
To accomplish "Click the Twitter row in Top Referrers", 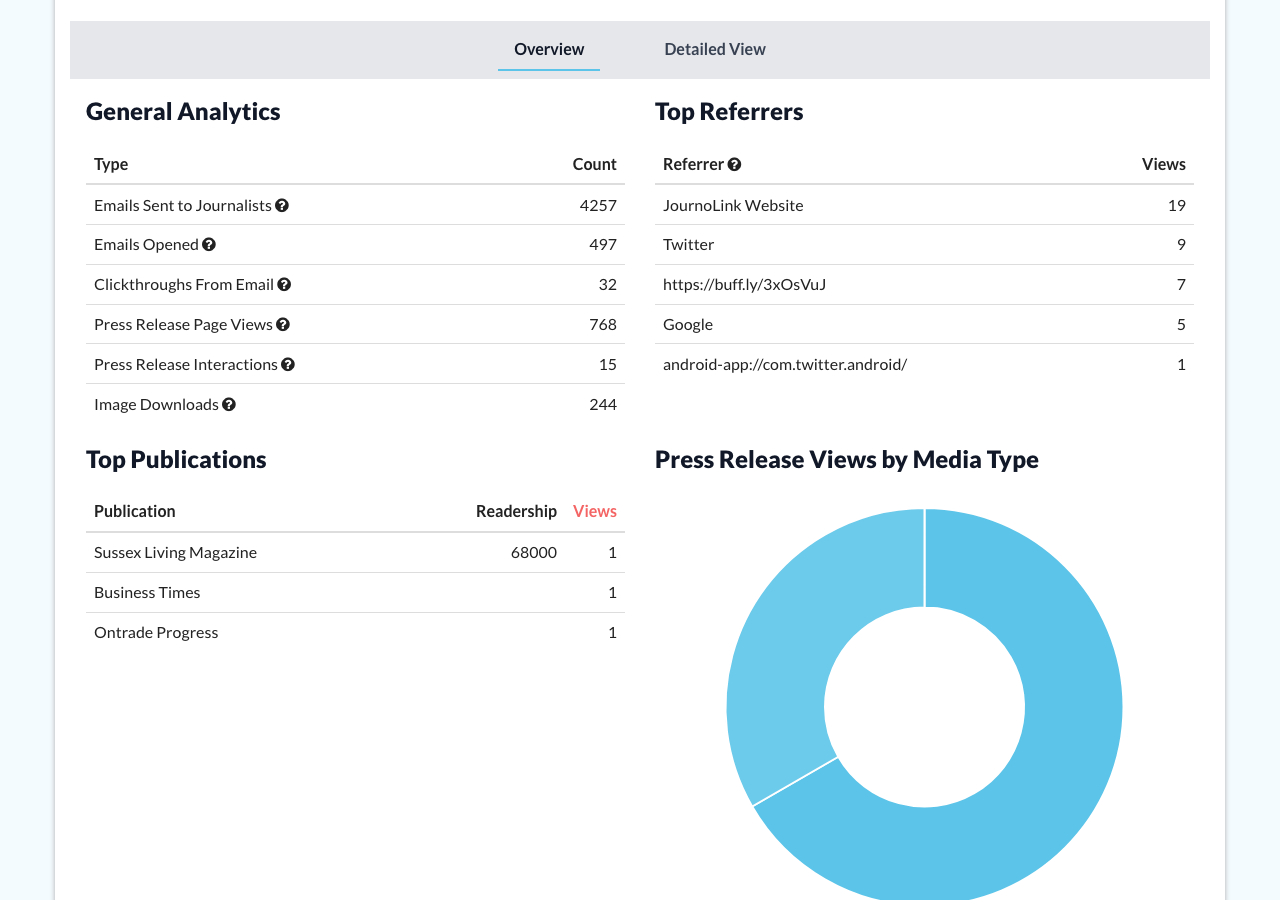I will click(x=688, y=244).
